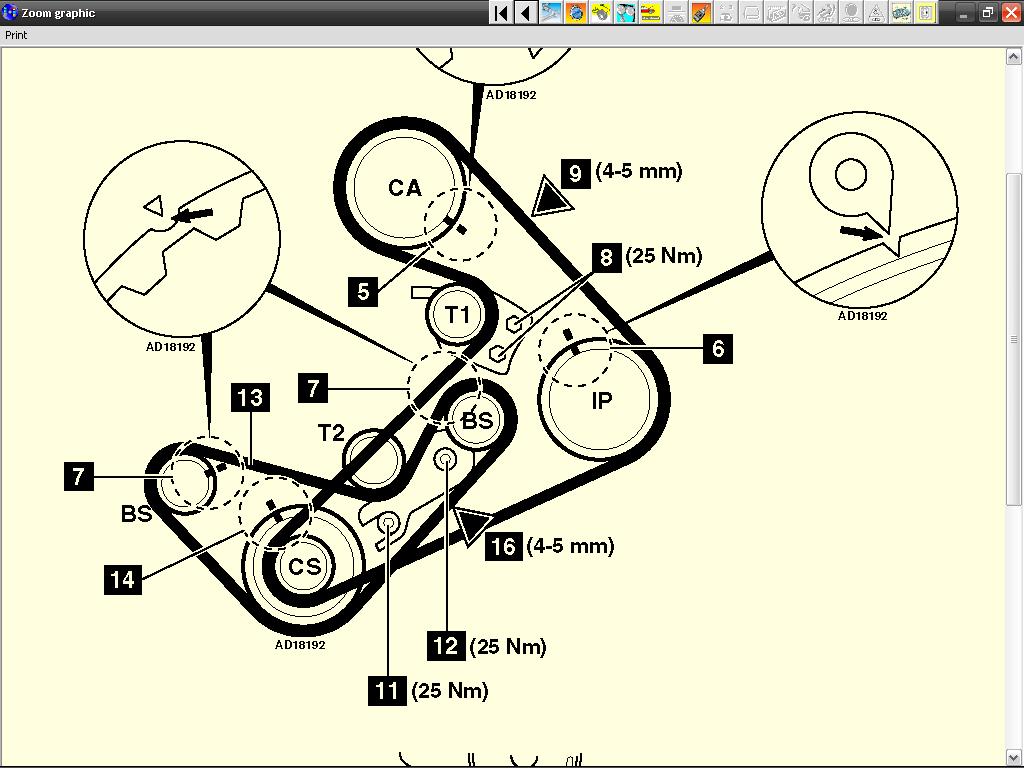Click the step 14 label
This screenshot has width=1024, height=768.
[123, 579]
